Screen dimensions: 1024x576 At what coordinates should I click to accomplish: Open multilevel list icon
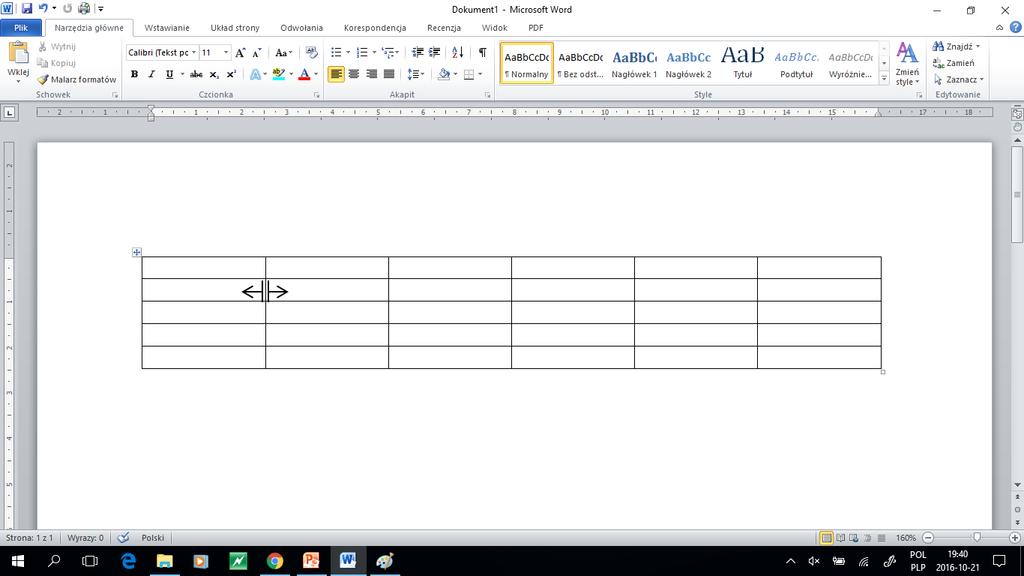tap(389, 52)
